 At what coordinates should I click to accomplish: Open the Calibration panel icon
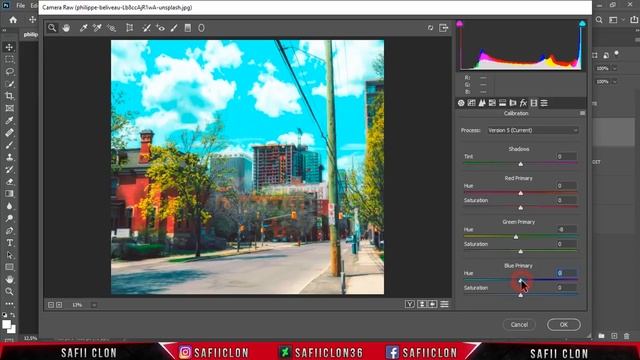point(534,103)
